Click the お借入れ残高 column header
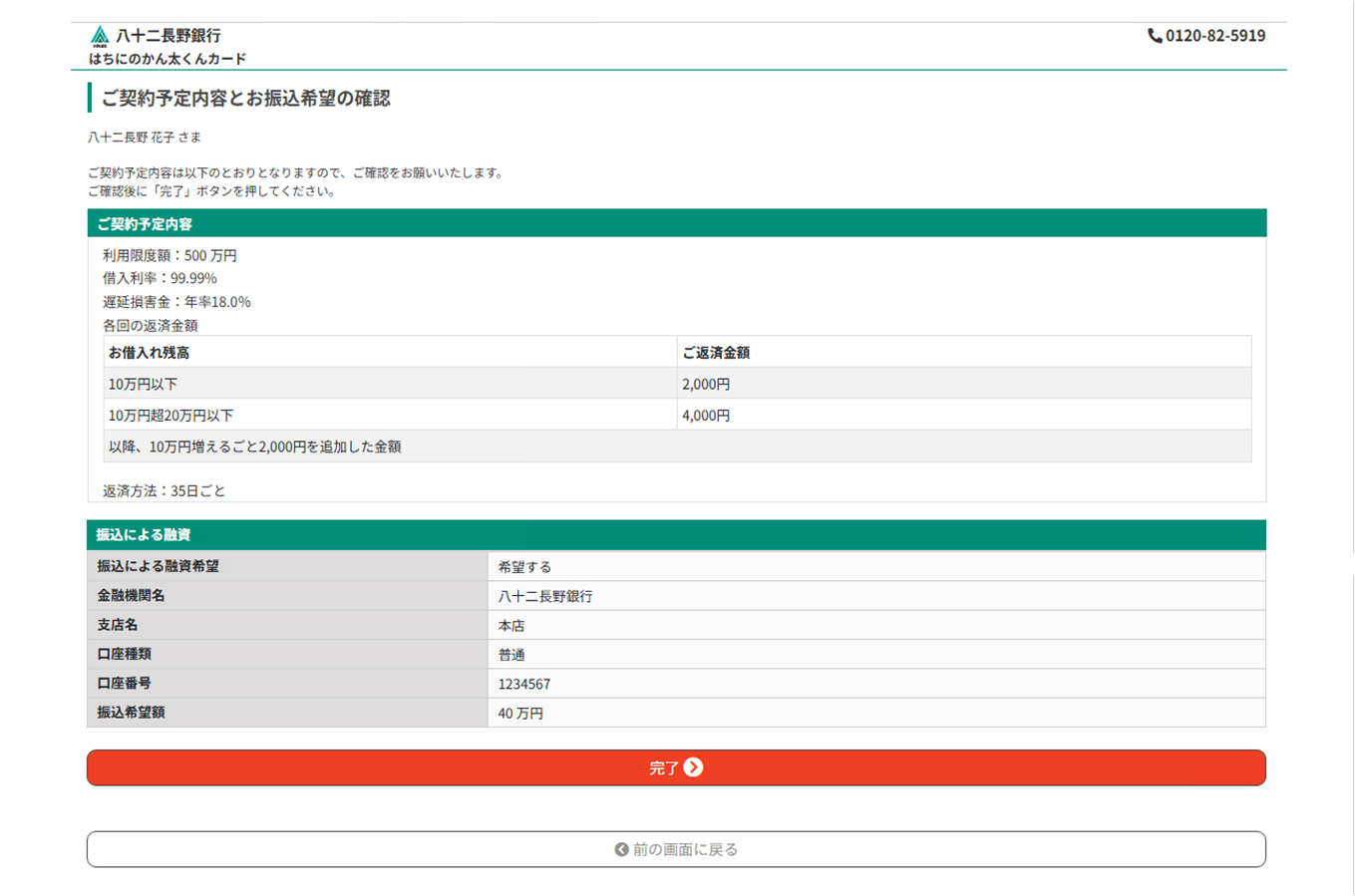The height and width of the screenshot is (896, 1355). coord(149,353)
